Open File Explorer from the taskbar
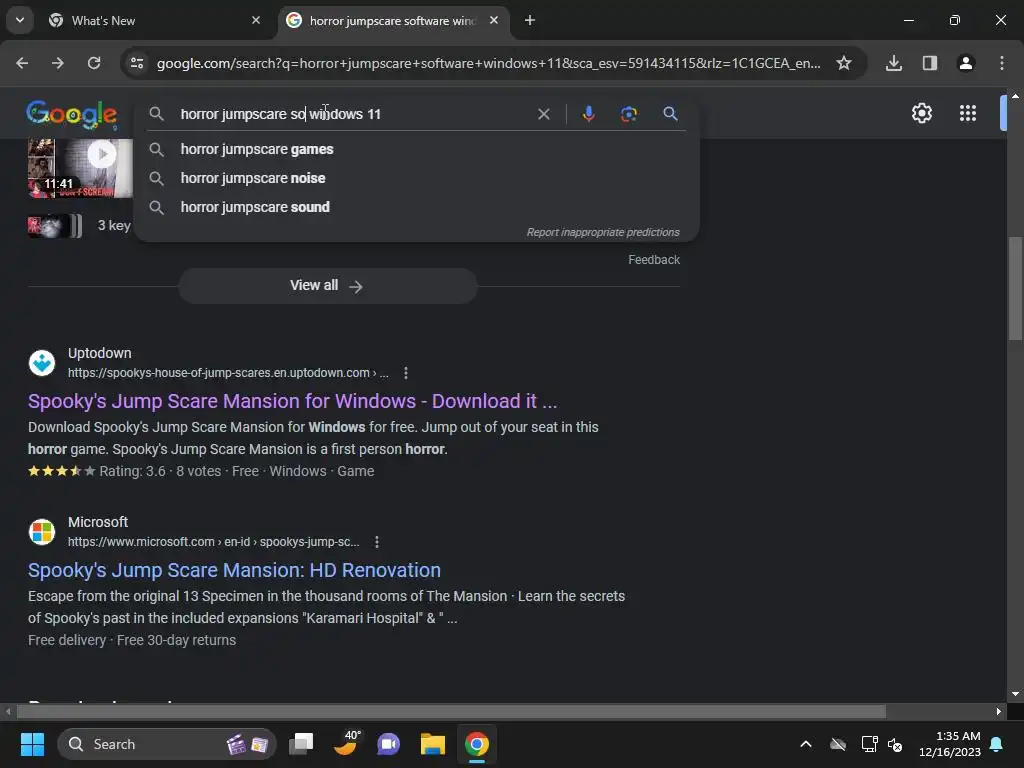Image resolution: width=1024 pixels, height=768 pixels. tap(432, 744)
